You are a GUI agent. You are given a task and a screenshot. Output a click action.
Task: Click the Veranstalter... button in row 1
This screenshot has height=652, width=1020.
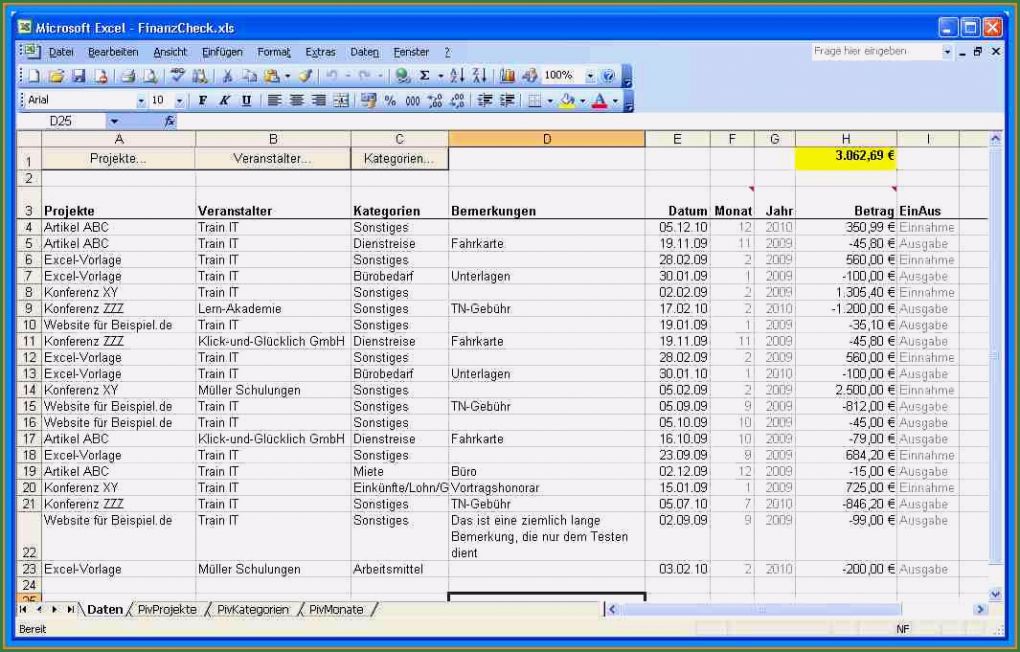(x=272, y=158)
